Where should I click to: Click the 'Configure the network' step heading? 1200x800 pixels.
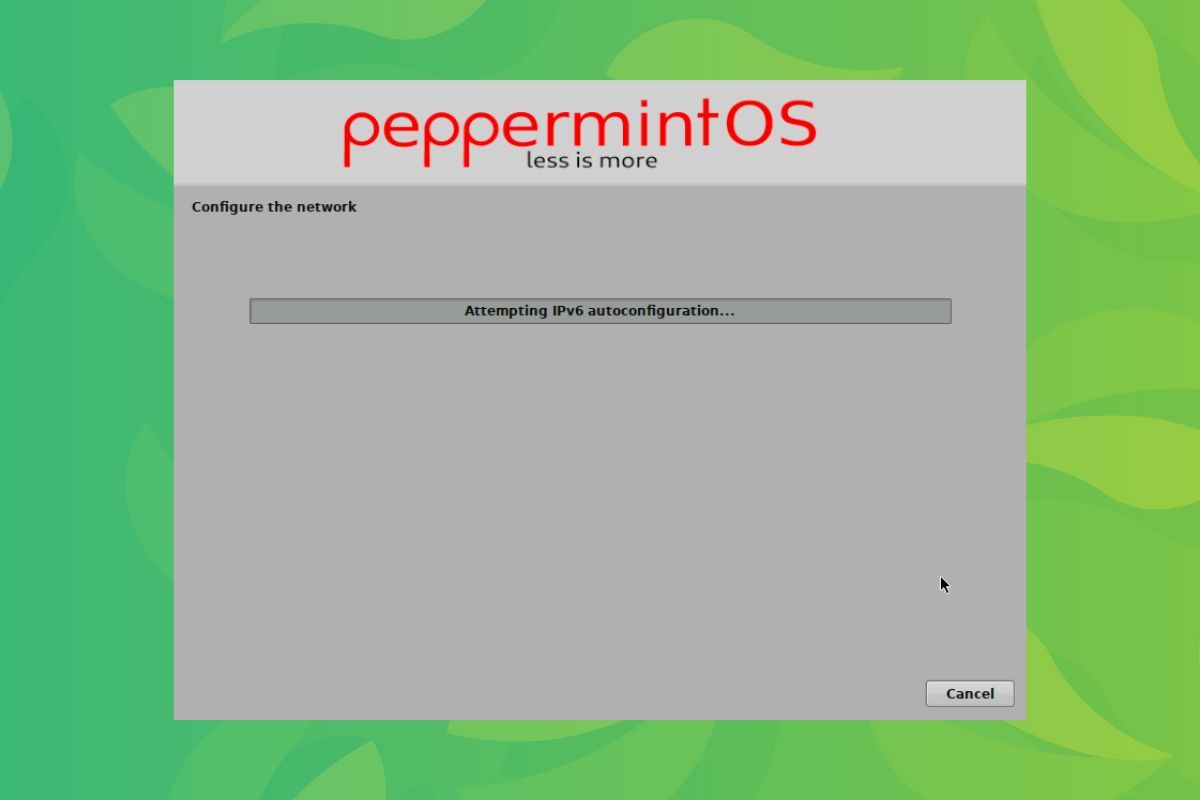(x=274, y=207)
